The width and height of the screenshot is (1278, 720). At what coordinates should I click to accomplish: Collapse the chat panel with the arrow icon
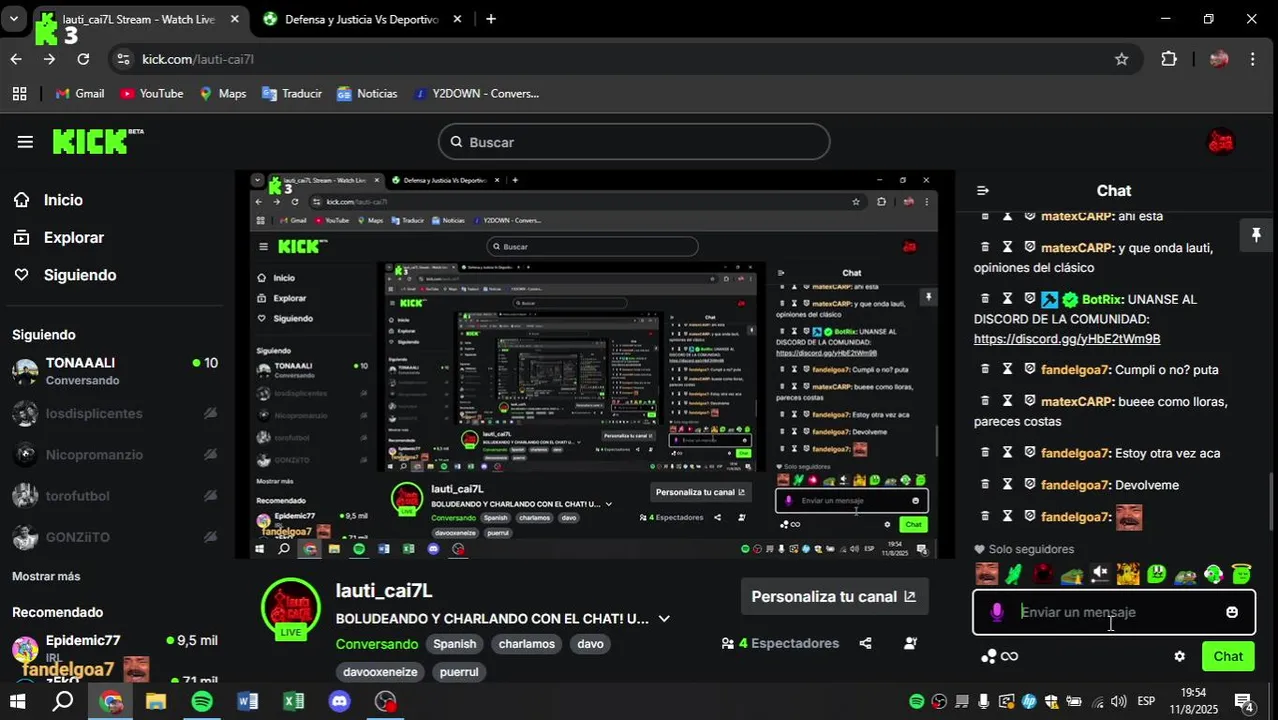(x=983, y=191)
